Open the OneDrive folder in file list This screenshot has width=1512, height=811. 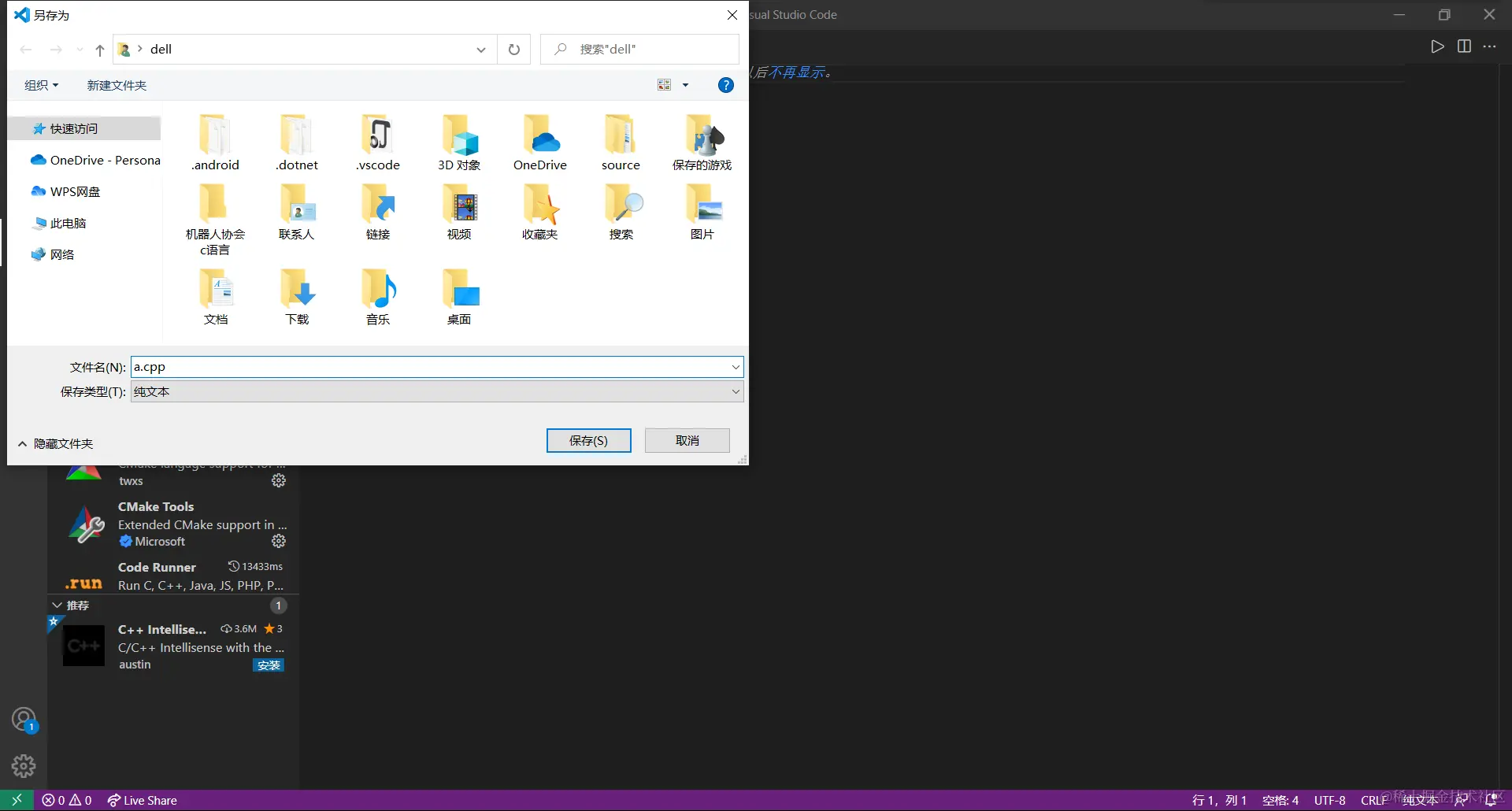click(x=540, y=143)
